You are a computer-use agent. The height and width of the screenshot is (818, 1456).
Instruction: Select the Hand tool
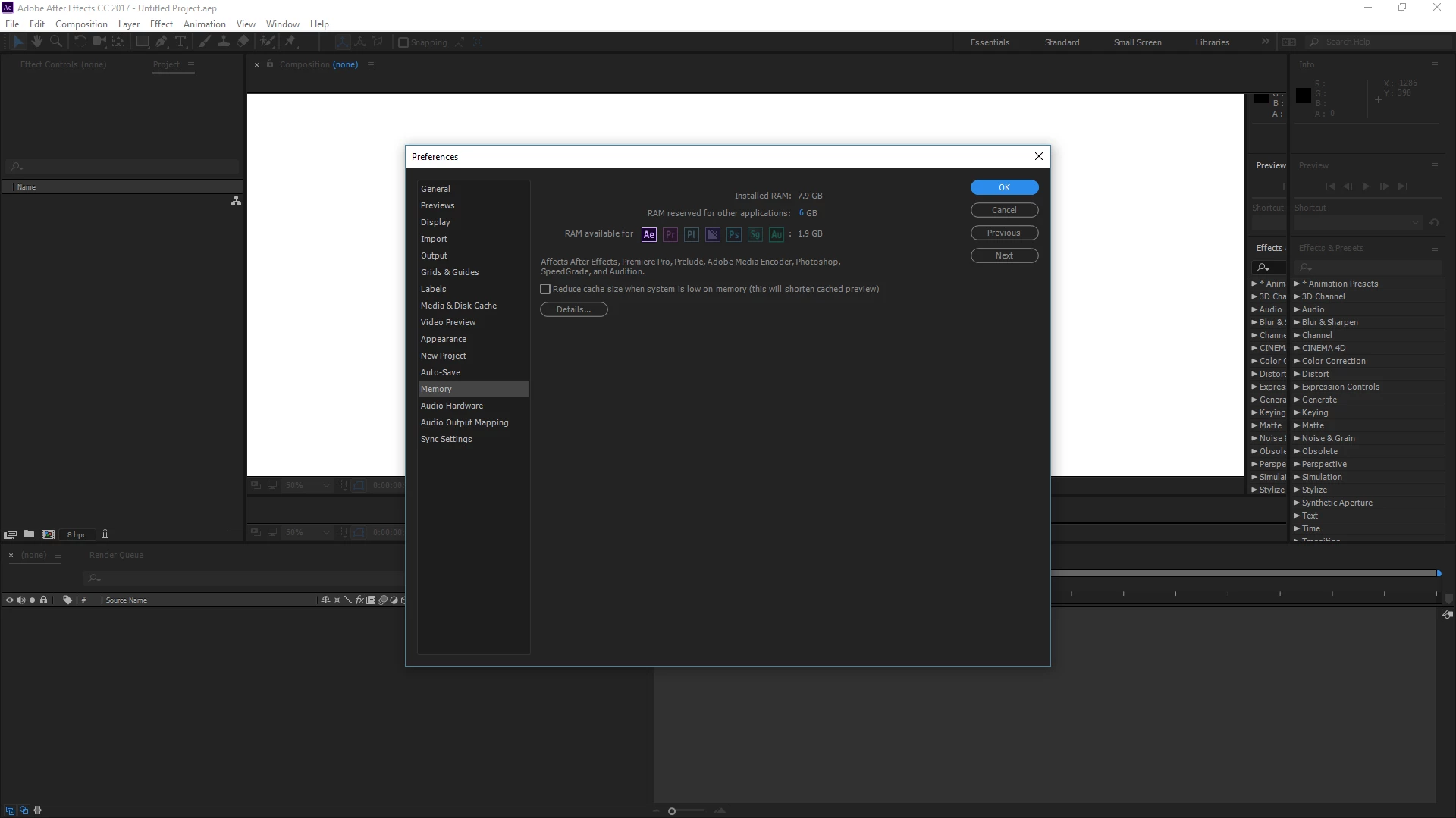(37, 42)
